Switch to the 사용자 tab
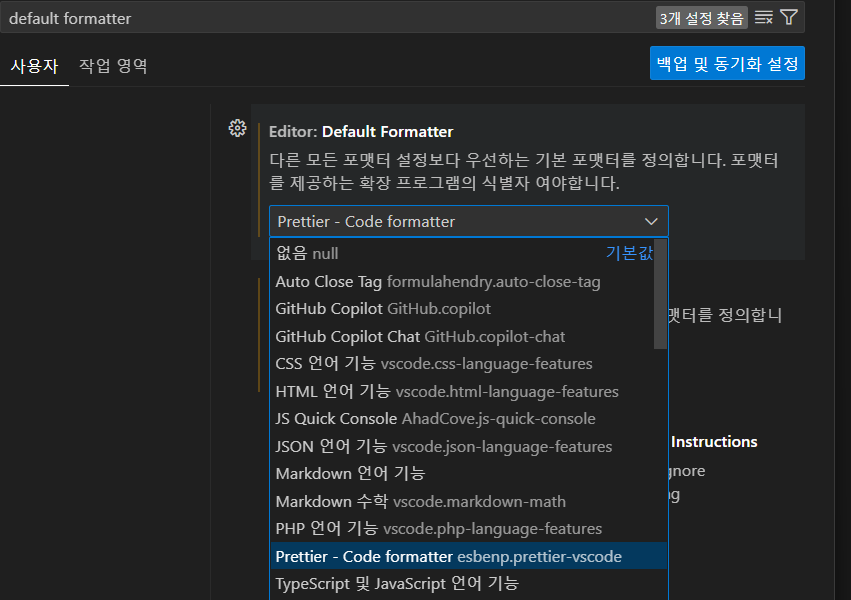 [34, 66]
